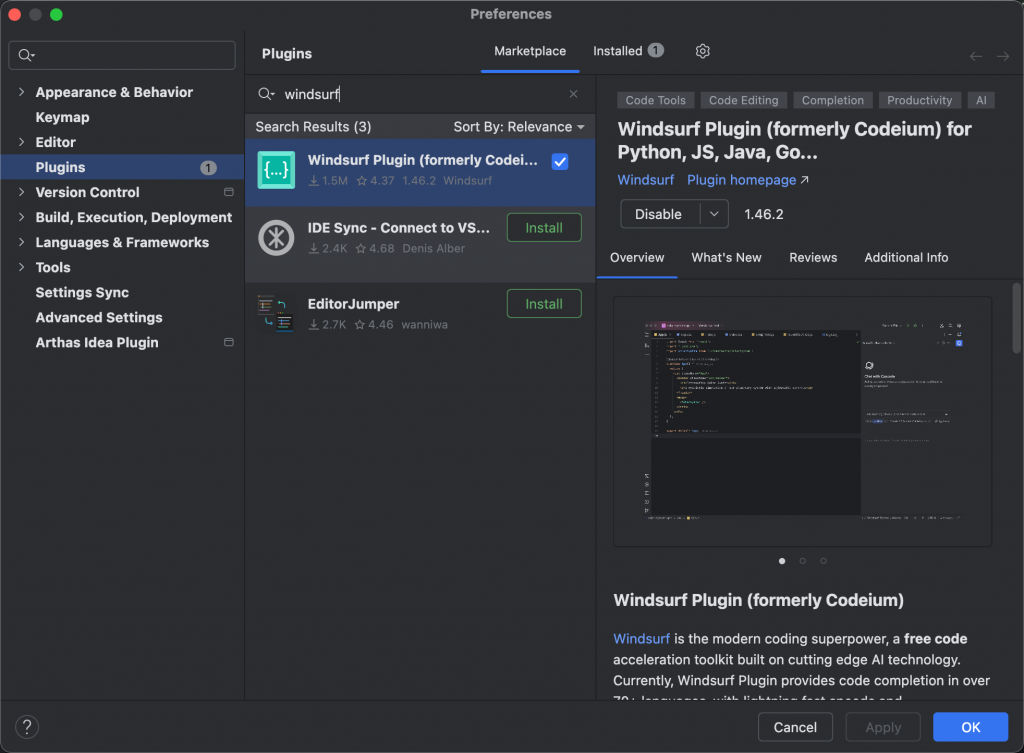Open the Disable button dropdown arrow
Viewport: 1024px width, 753px height.
coord(714,214)
